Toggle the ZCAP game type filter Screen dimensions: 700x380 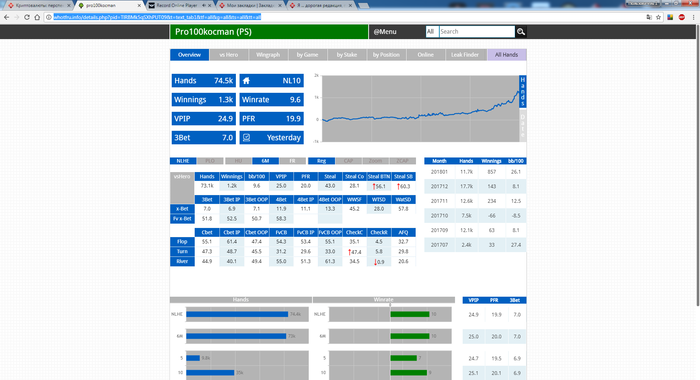[x=403, y=161]
